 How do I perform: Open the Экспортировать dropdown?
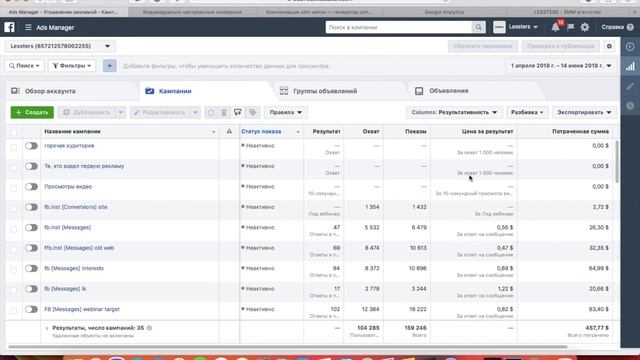tap(584, 112)
